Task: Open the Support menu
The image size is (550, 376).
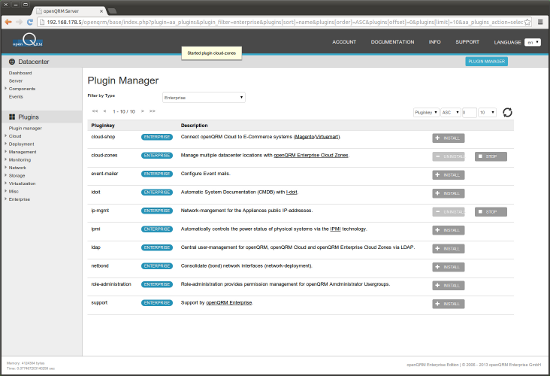Action: click(467, 42)
